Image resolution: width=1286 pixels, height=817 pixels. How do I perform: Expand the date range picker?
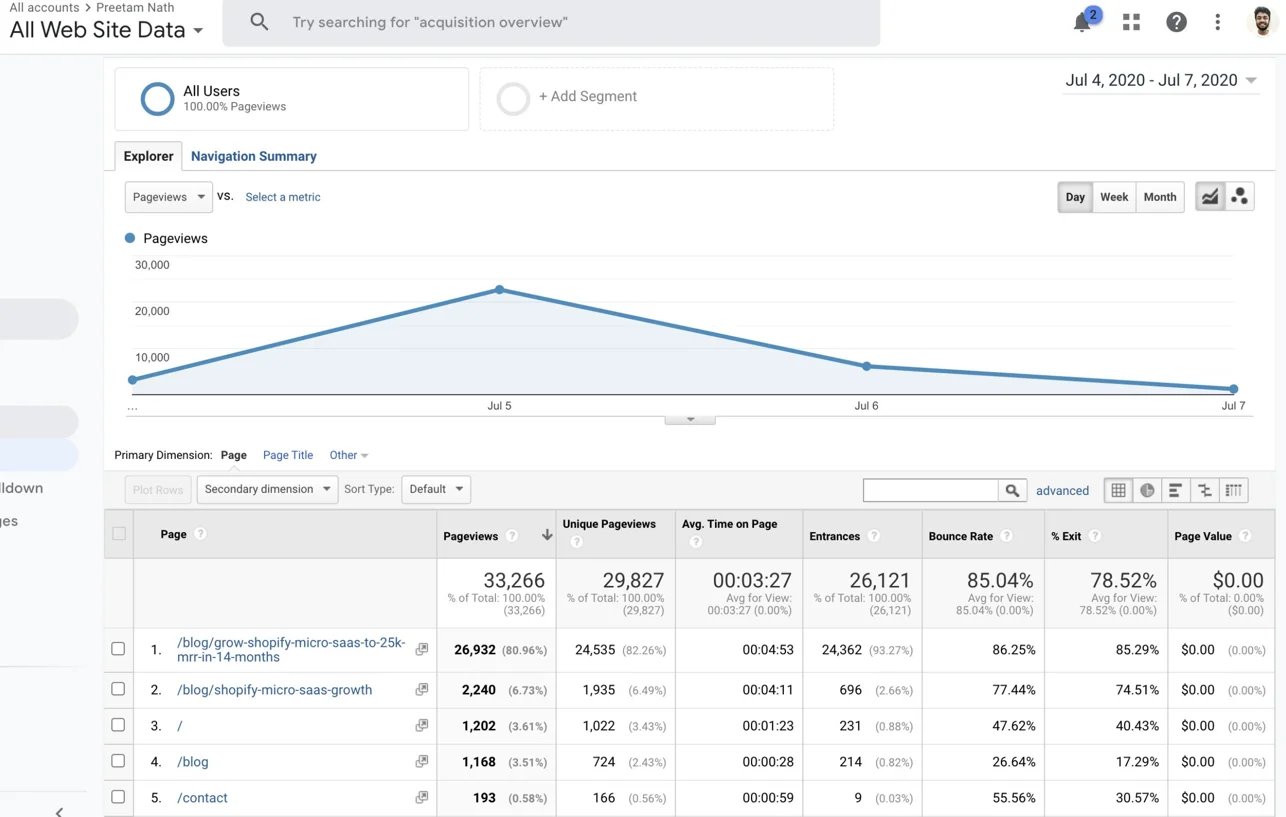(x=1160, y=80)
